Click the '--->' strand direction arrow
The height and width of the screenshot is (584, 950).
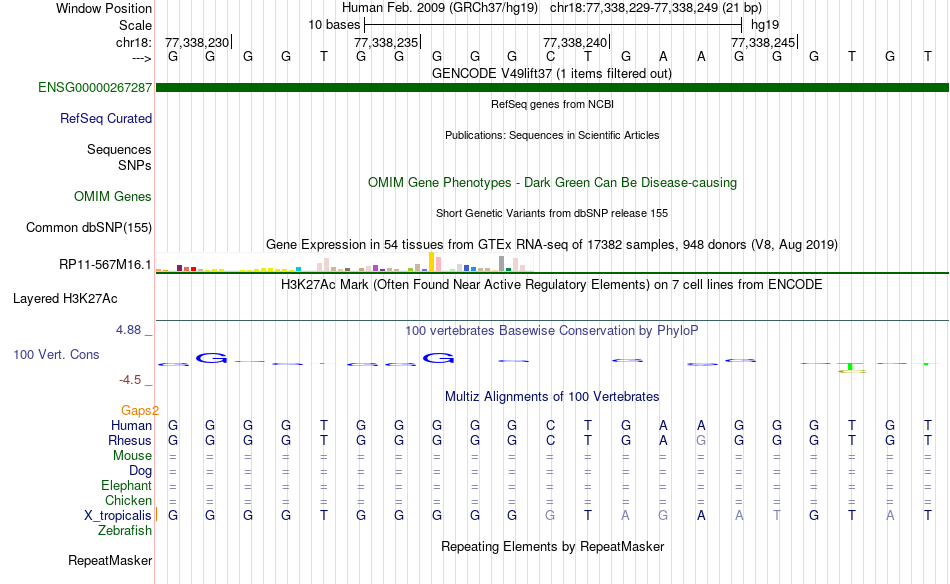click(x=141, y=58)
